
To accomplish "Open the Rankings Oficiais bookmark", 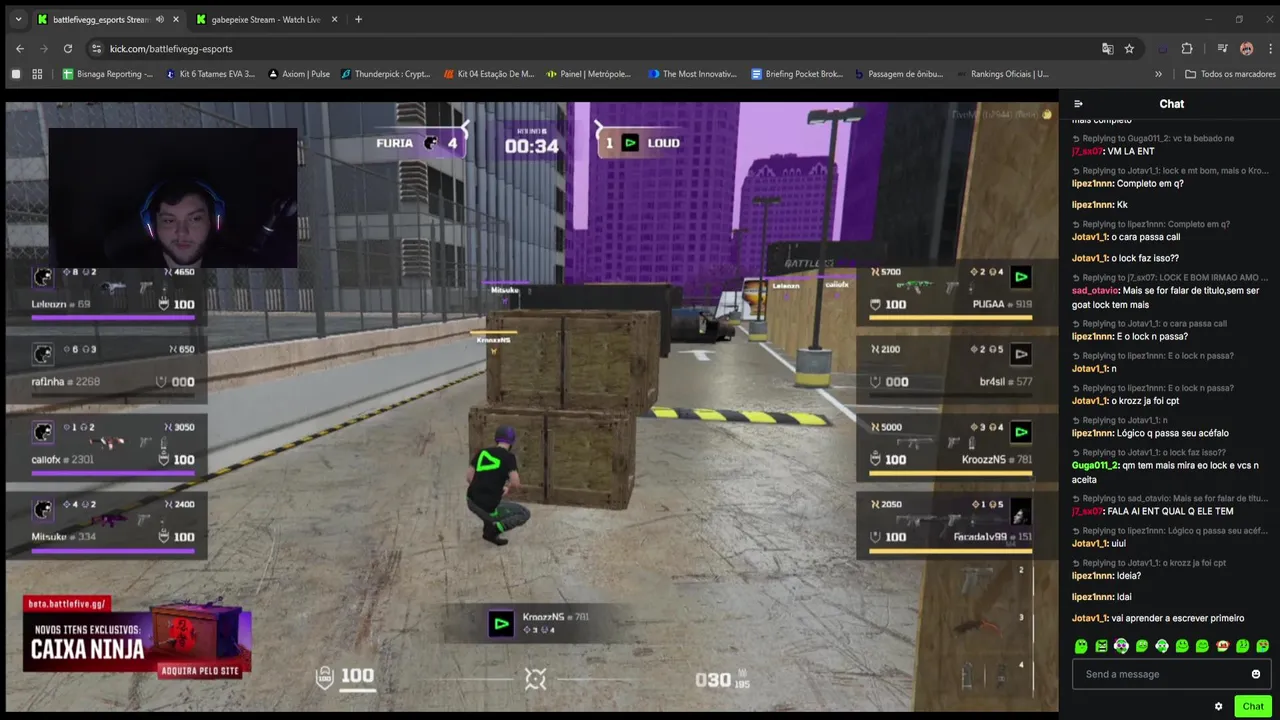I will click(1001, 74).
